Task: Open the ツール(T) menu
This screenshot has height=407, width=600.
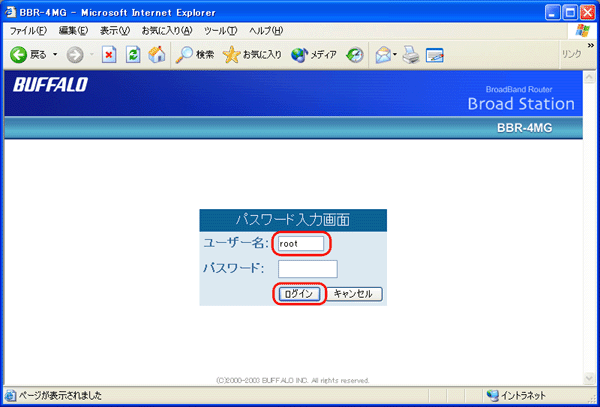Action: [x=220, y=31]
